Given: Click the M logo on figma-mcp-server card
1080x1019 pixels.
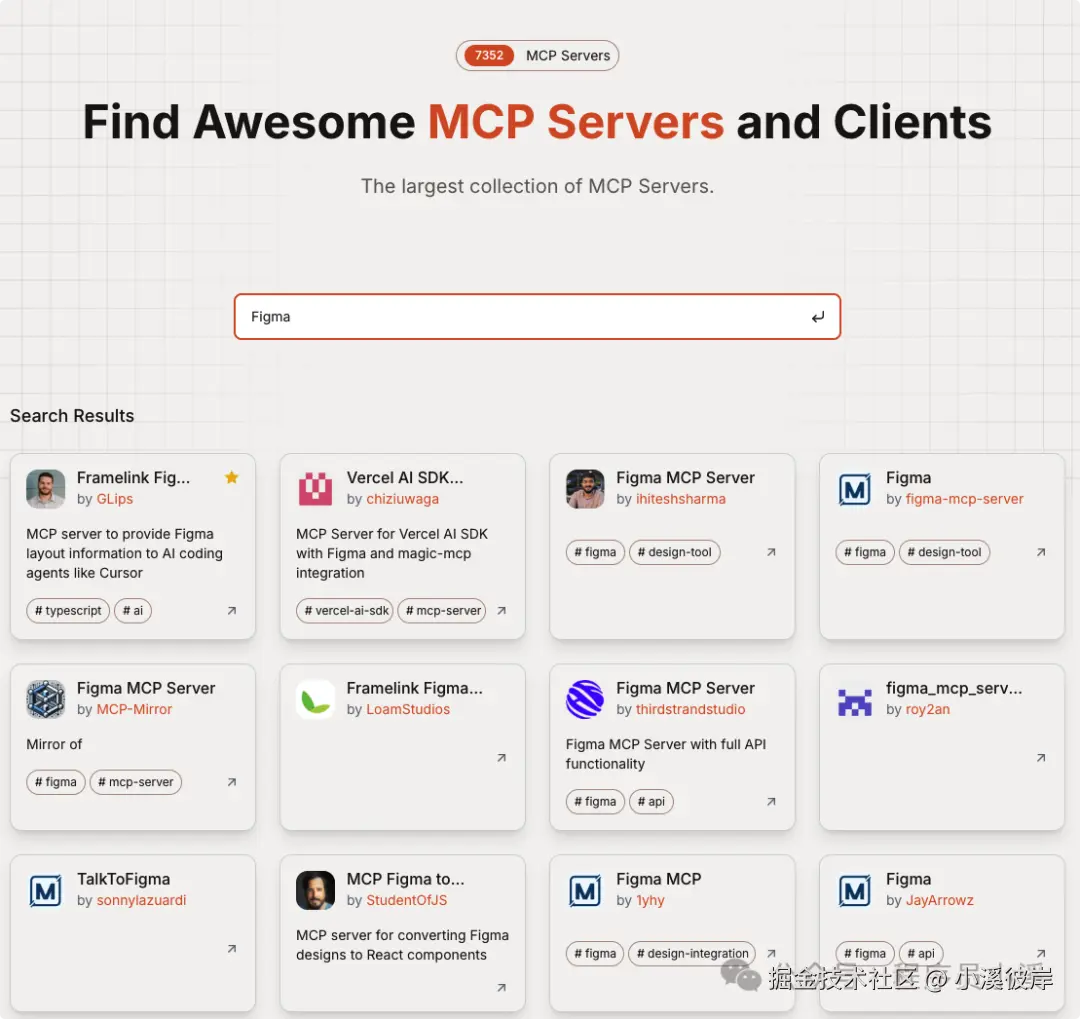Looking at the screenshot, I should (855, 489).
